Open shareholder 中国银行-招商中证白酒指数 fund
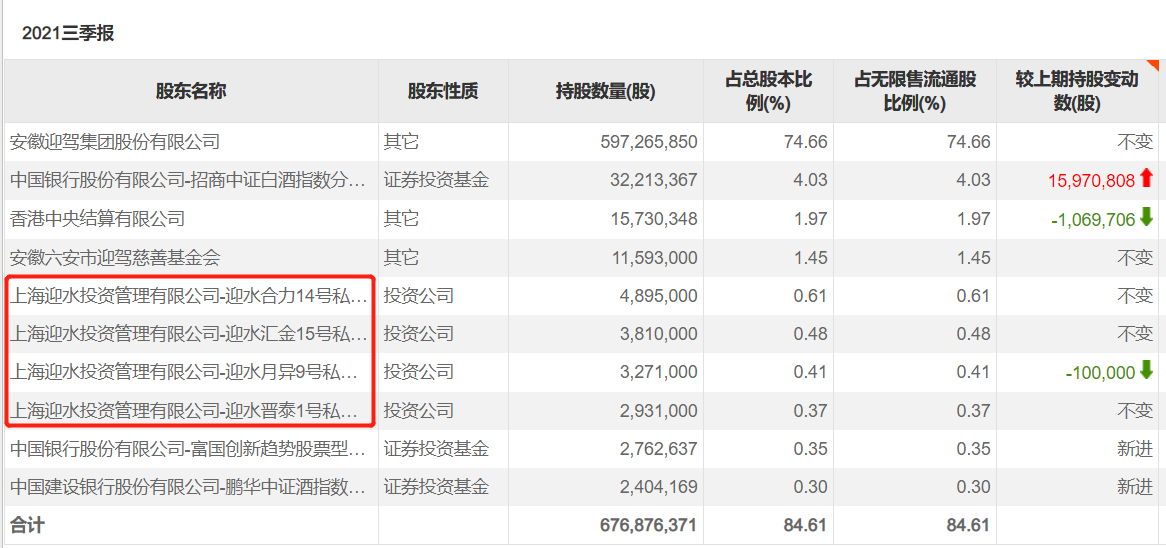 click(x=189, y=179)
